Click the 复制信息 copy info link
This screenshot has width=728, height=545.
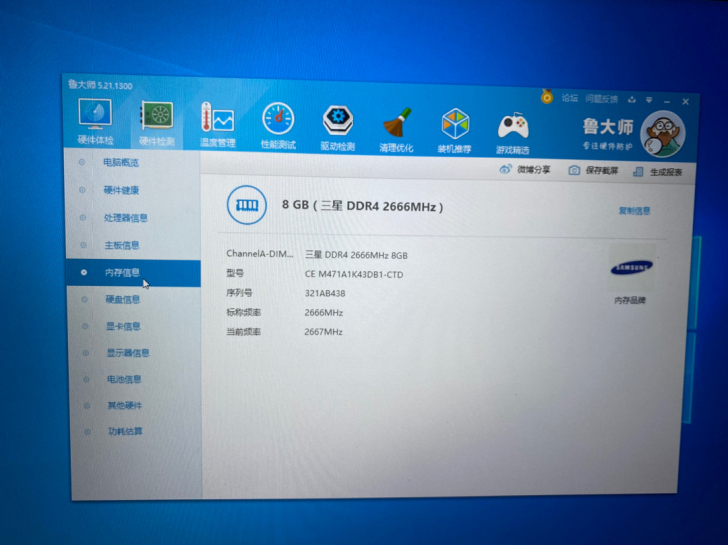click(634, 211)
